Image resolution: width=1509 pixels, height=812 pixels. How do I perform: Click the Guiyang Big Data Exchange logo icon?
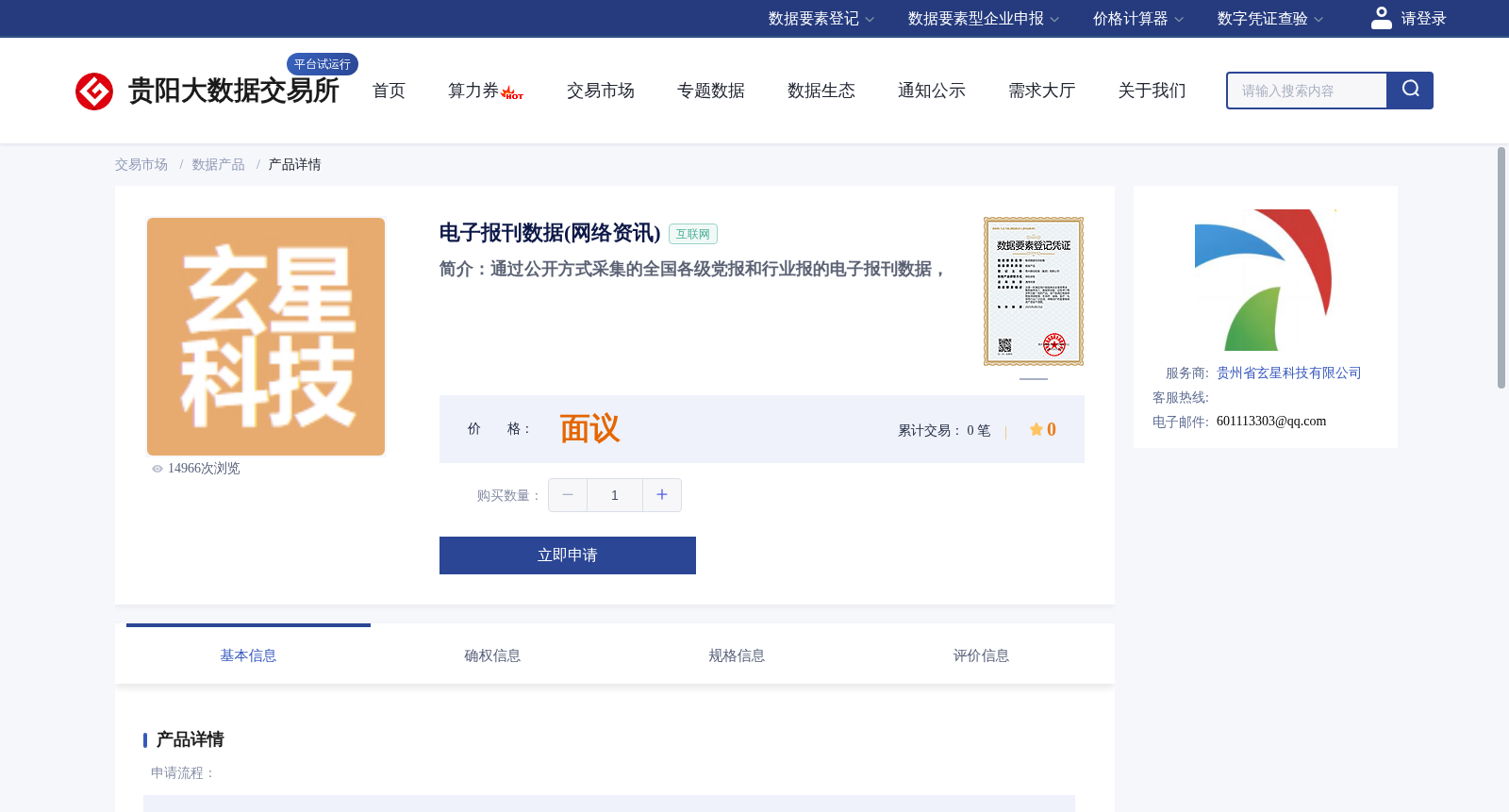pos(94,91)
